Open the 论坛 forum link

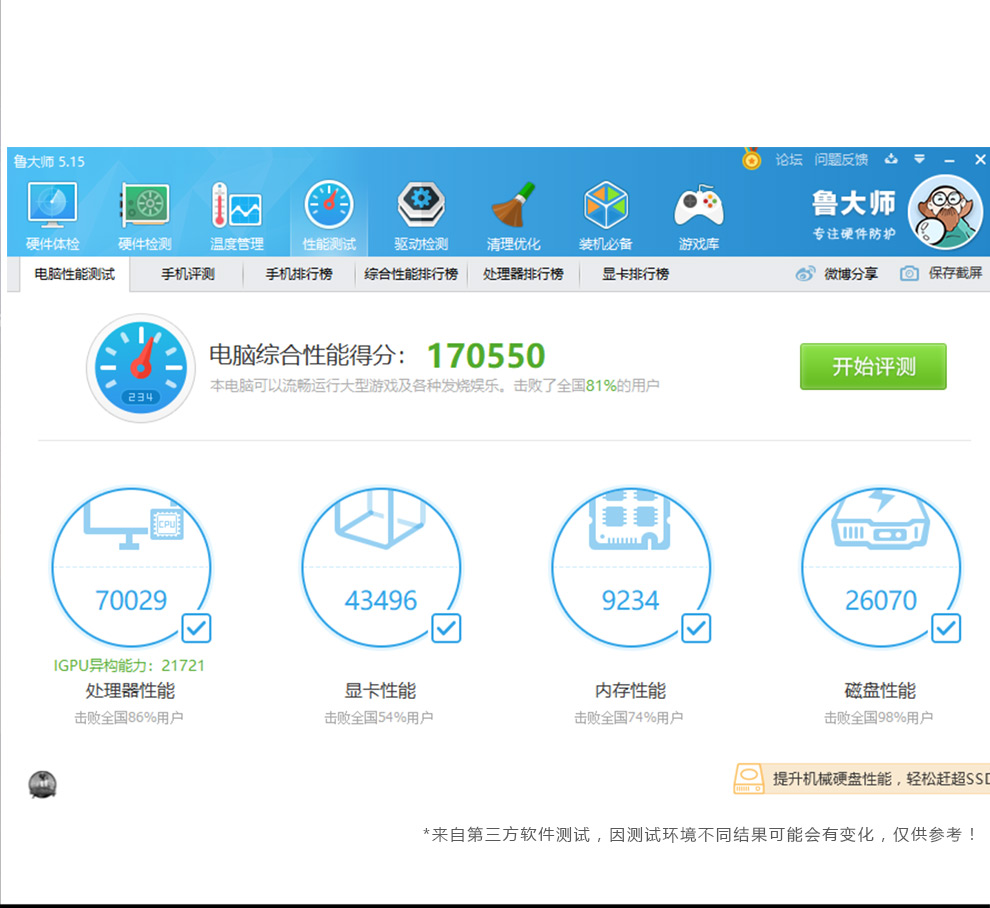[789, 160]
